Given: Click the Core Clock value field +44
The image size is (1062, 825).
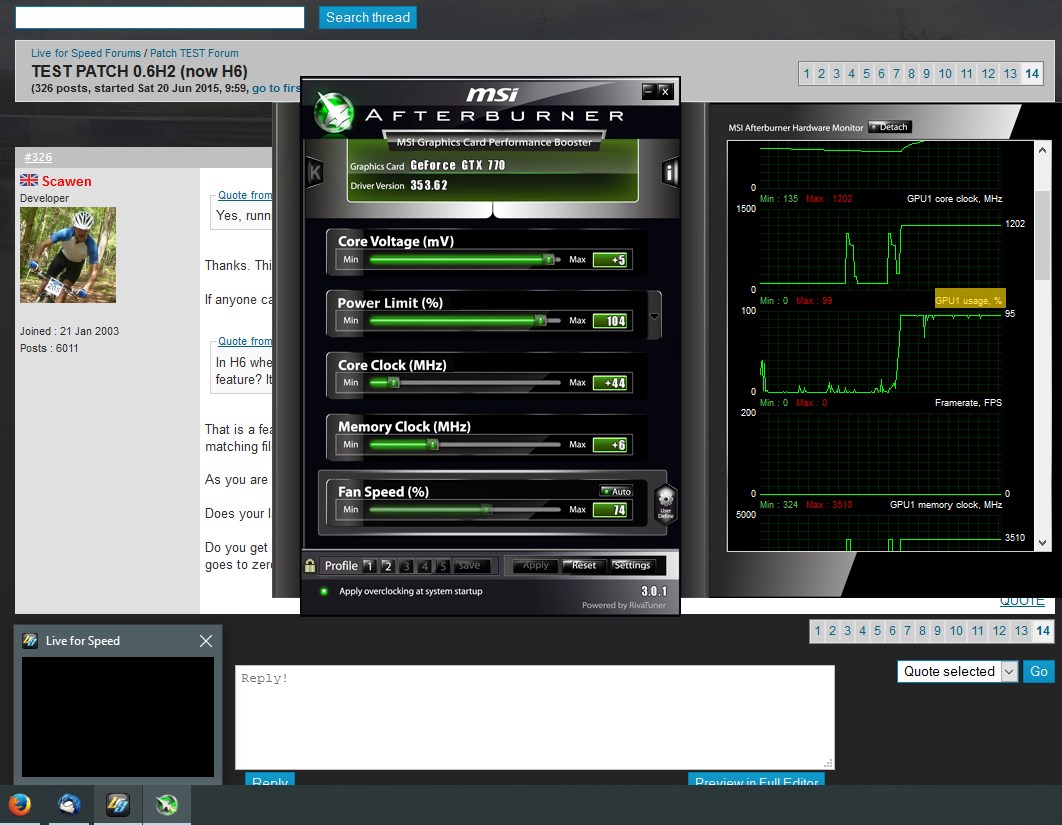Looking at the screenshot, I should [610, 383].
